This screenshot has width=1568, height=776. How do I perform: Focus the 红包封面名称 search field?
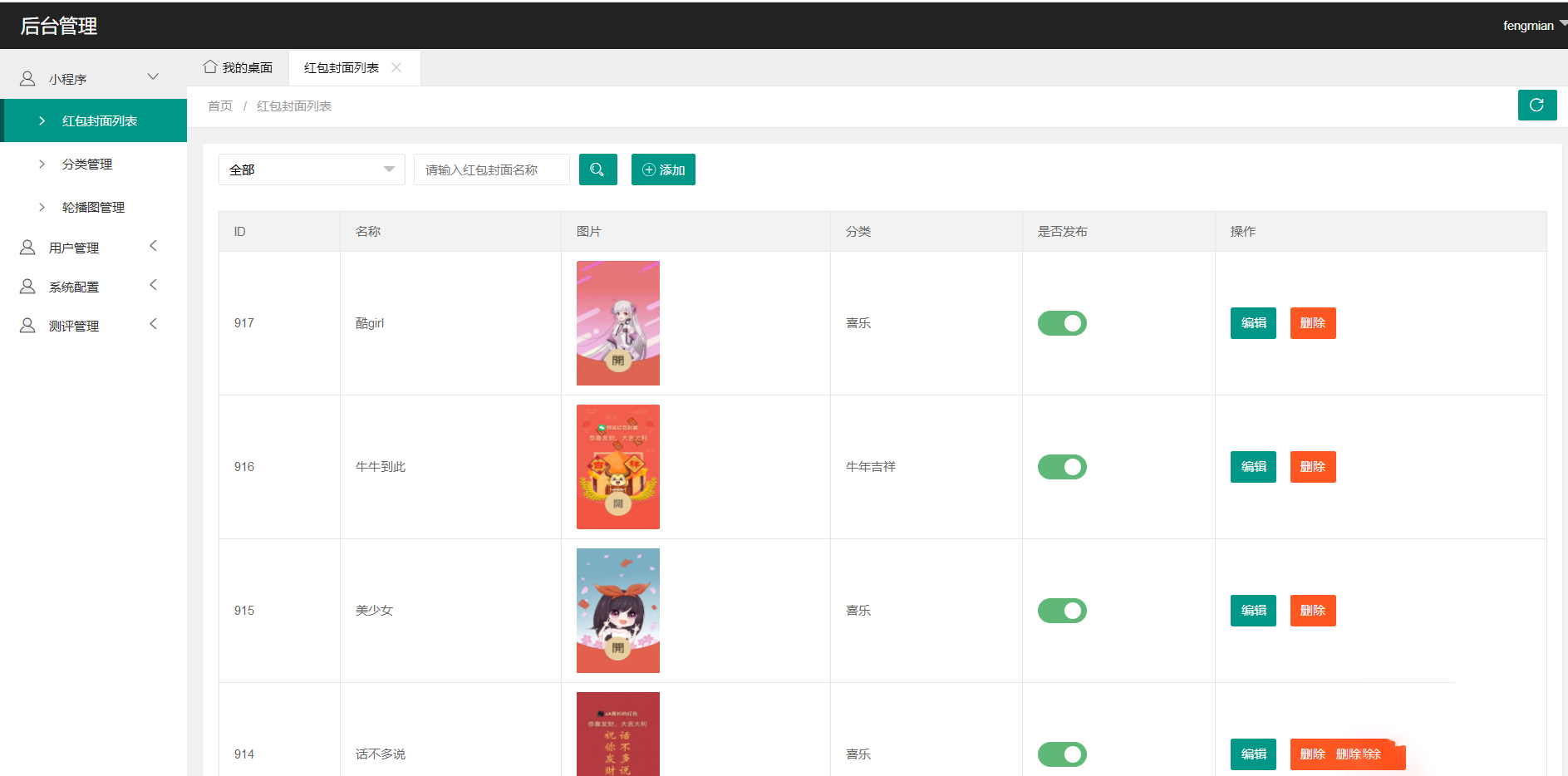click(x=492, y=169)
